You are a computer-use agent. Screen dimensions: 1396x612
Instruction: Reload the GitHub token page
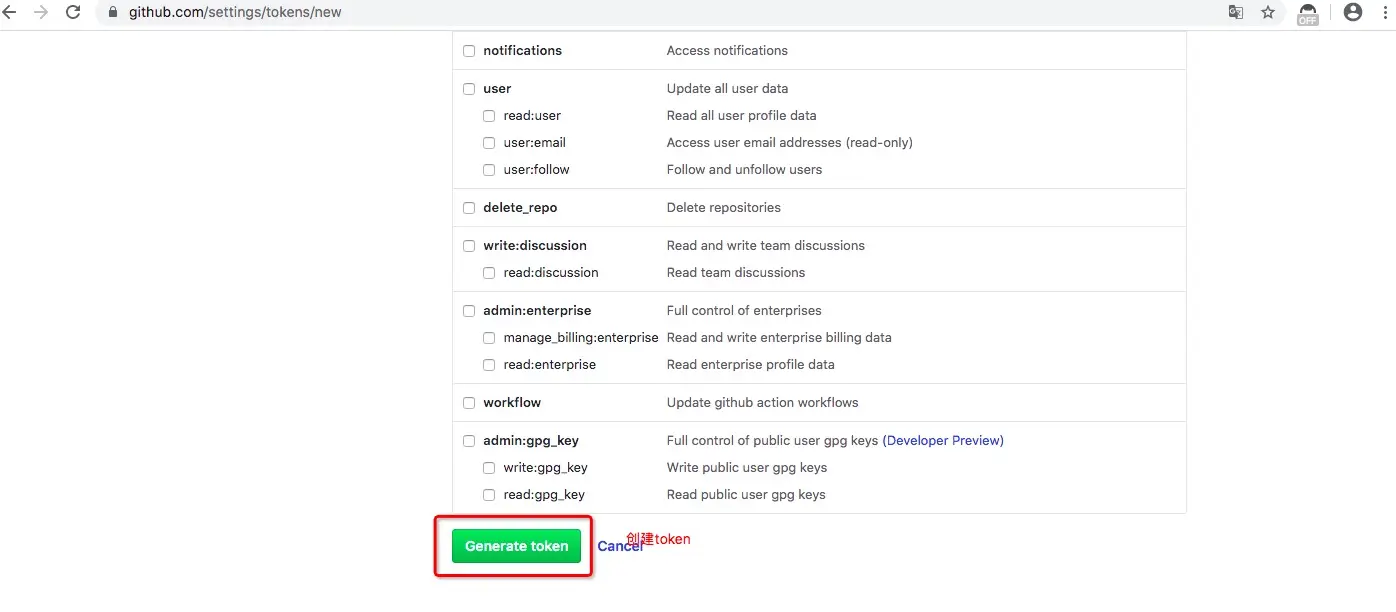tap(73, 12)
